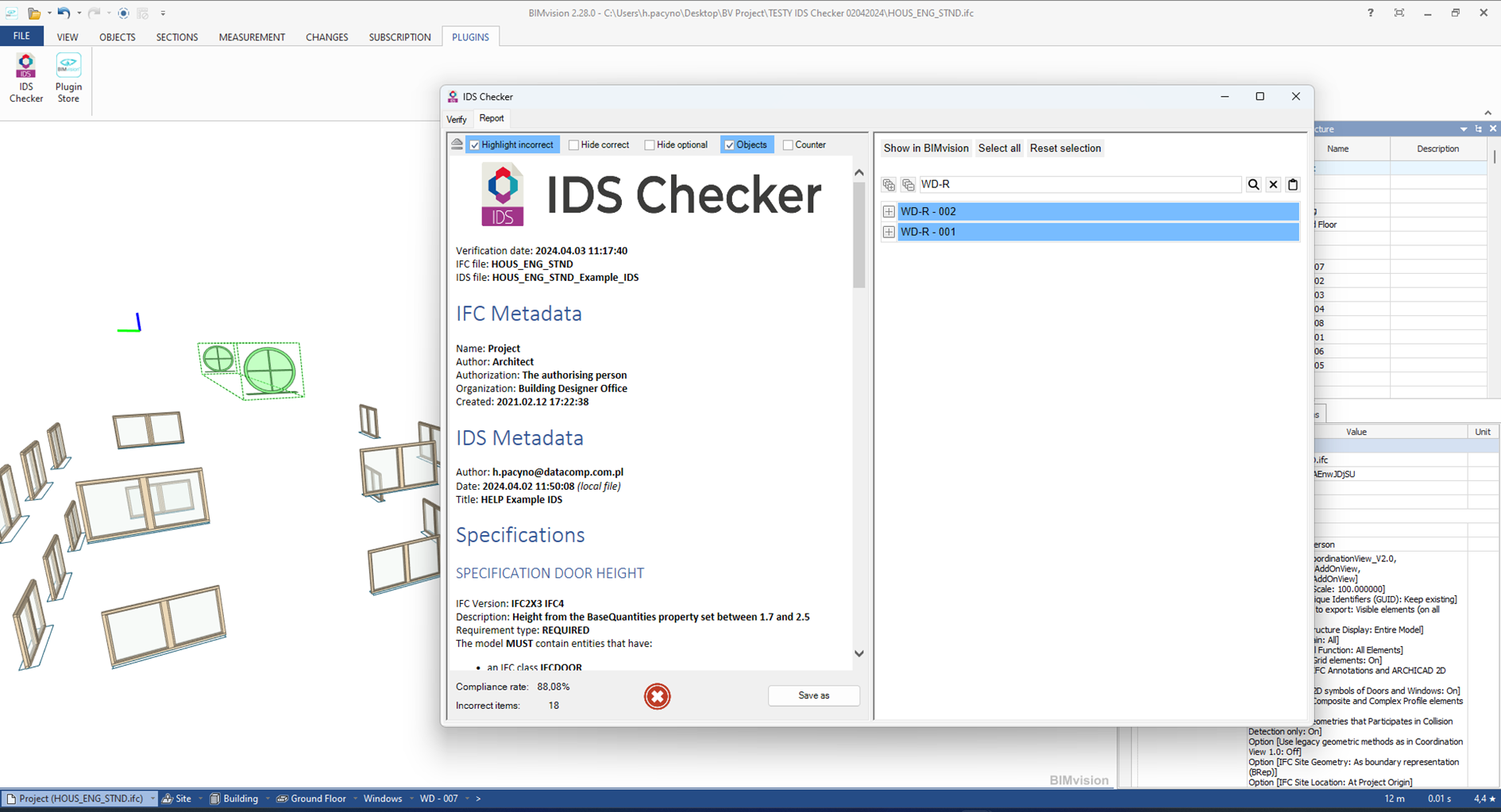1501x812 pixels.
Task: Click the Reset selection button
Action: pyautogui.click(x=1066, y=148)
